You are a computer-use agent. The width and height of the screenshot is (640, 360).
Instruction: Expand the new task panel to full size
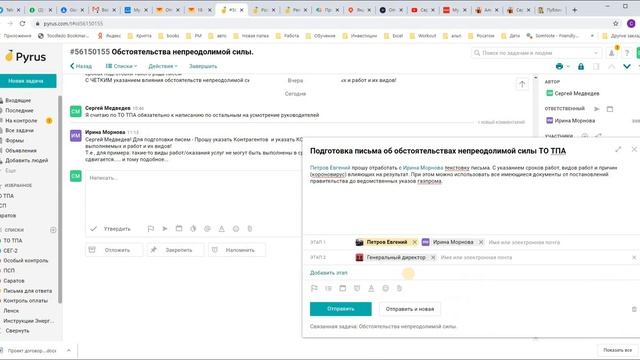click(618, 149)
